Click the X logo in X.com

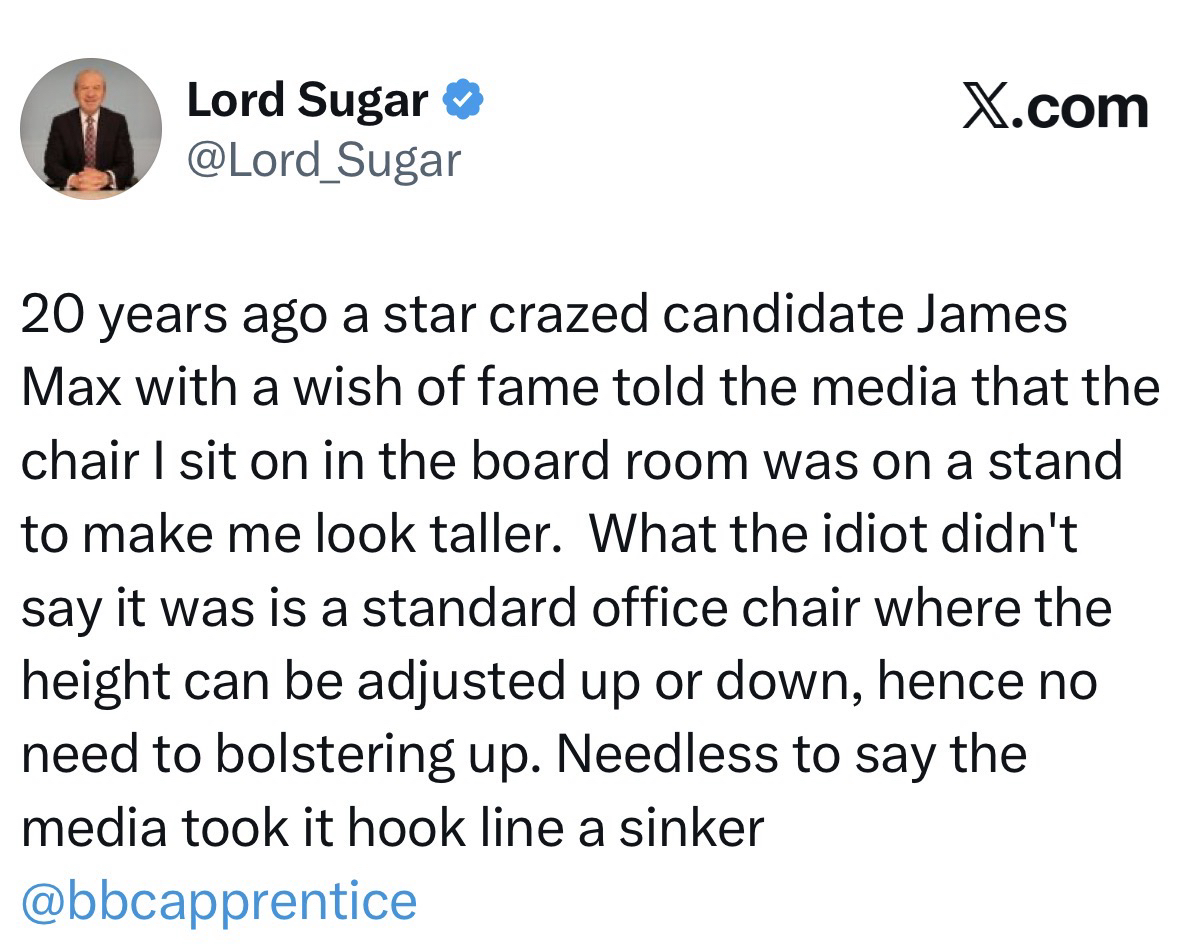986,107
